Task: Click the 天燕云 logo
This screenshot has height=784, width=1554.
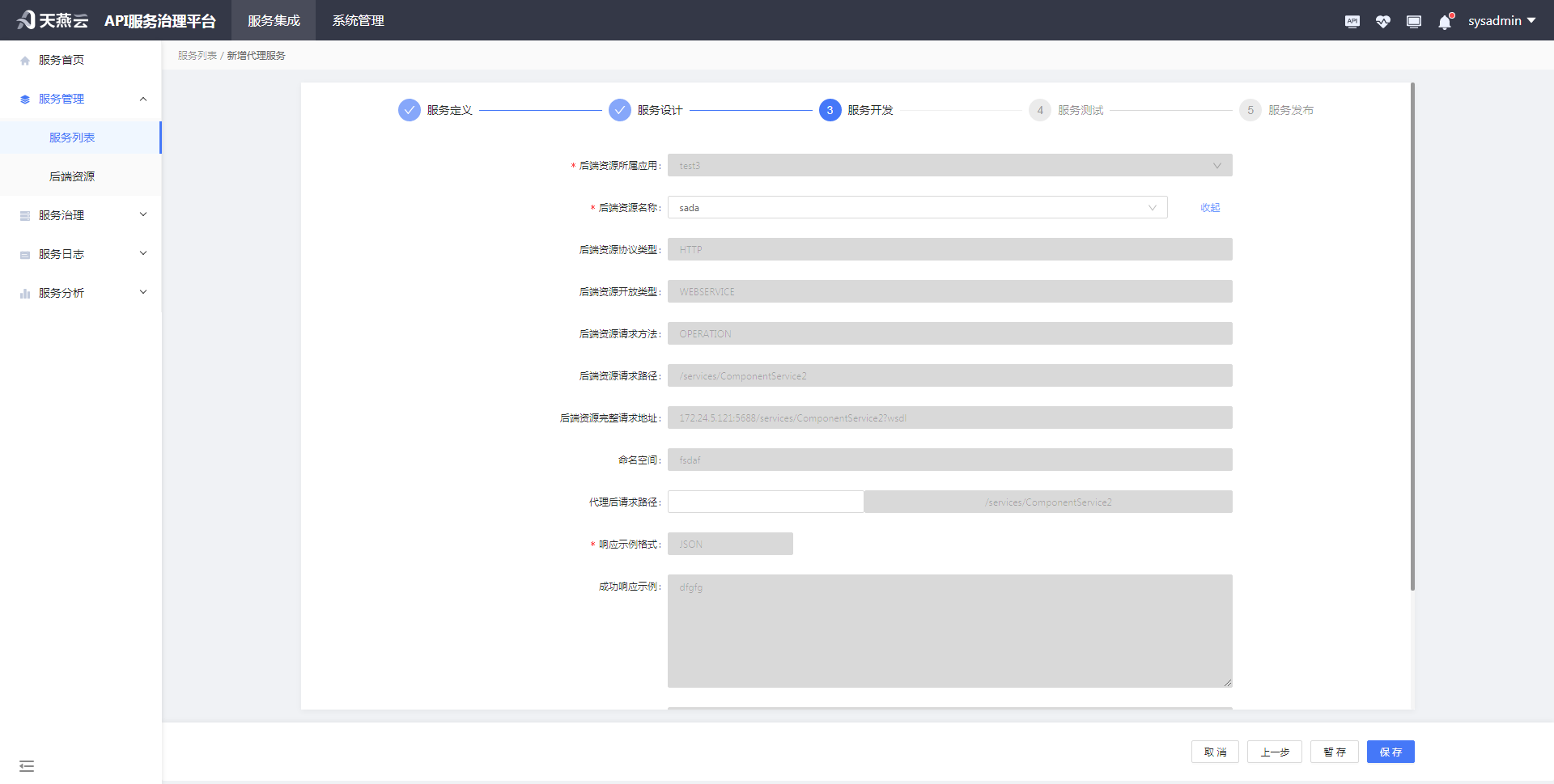Action: [x=52, y=20]
